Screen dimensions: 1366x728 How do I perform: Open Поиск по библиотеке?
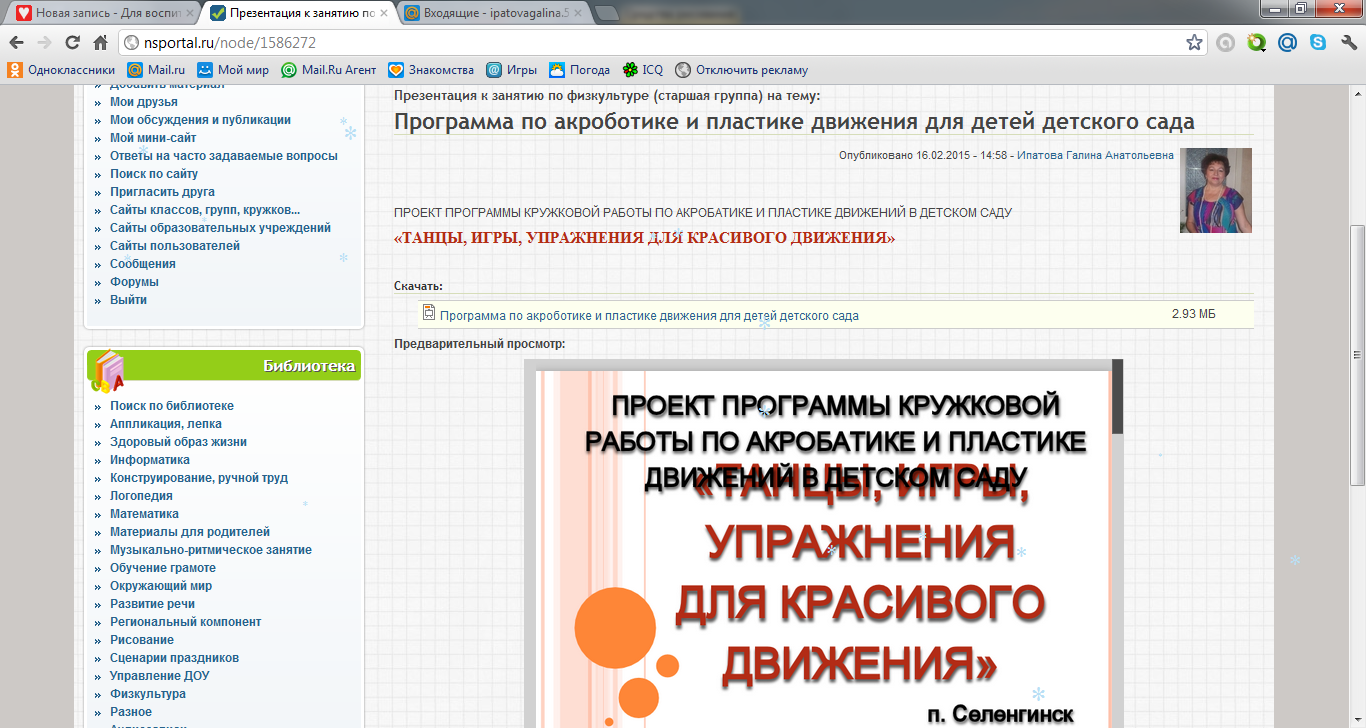(x=172, y=406)
